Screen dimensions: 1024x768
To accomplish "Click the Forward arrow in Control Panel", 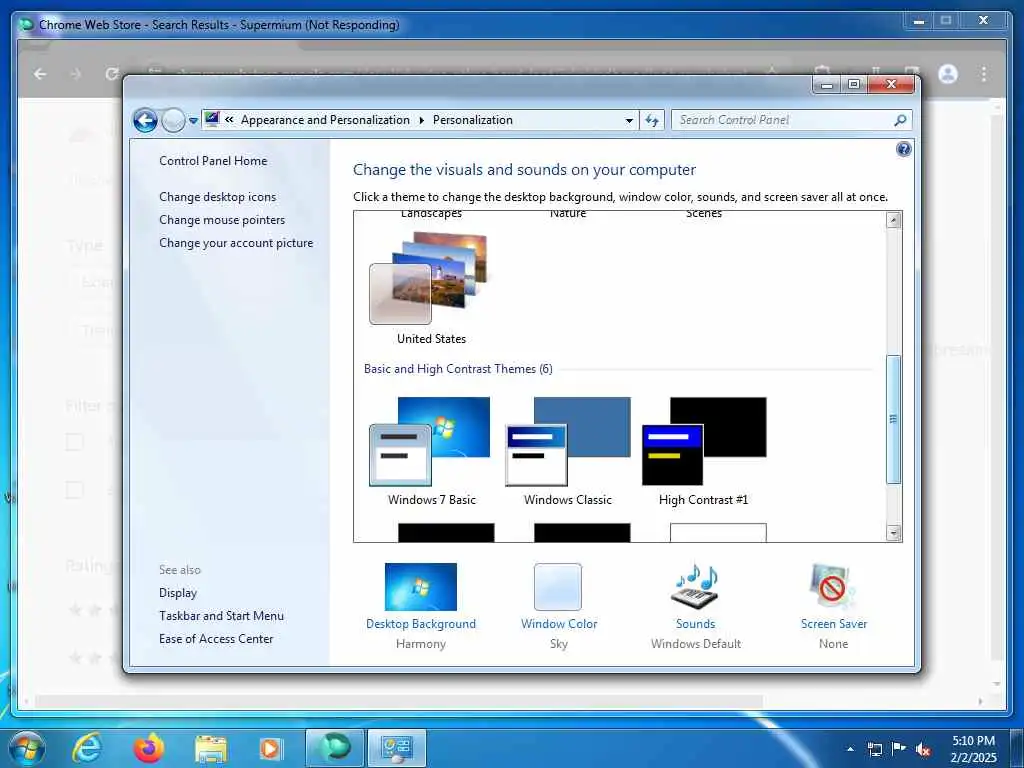I will 173,120.
